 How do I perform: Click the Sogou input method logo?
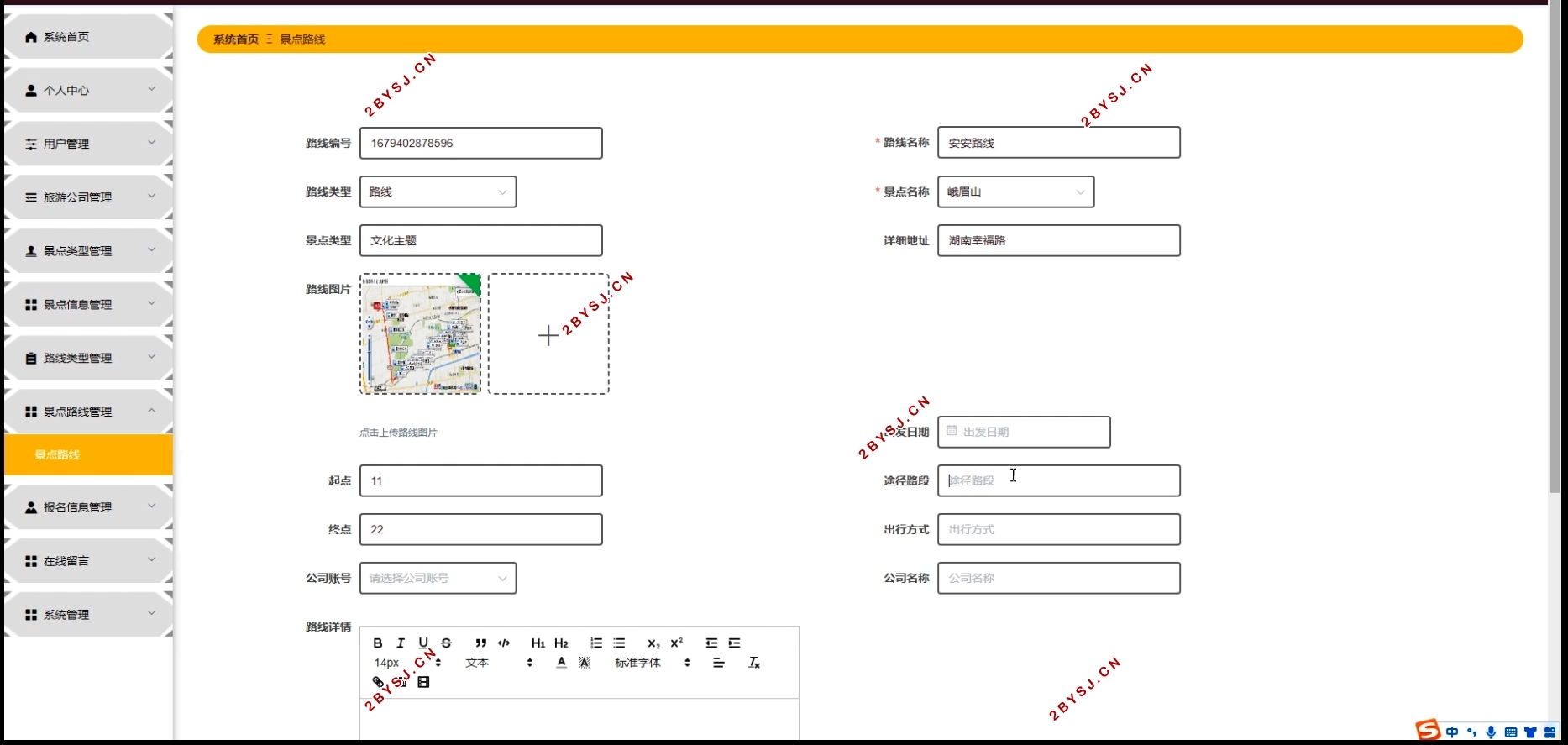click(1428, 731)
